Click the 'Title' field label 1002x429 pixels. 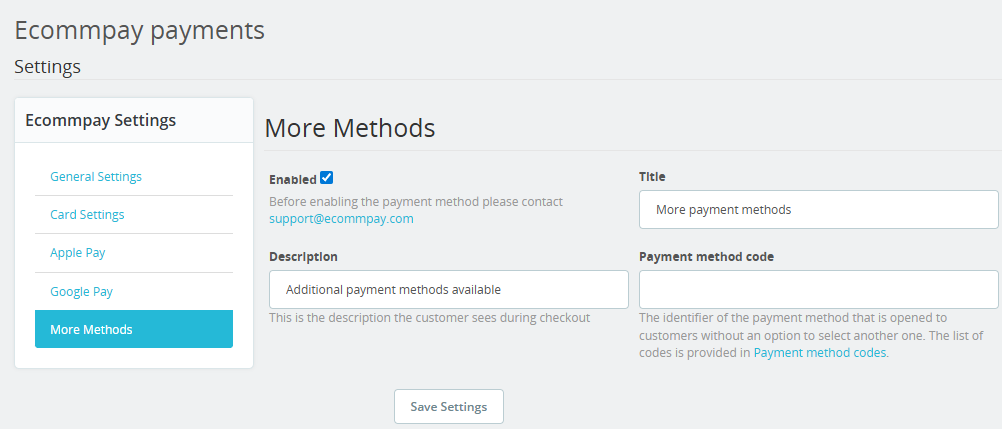click(x=652, y=176)
